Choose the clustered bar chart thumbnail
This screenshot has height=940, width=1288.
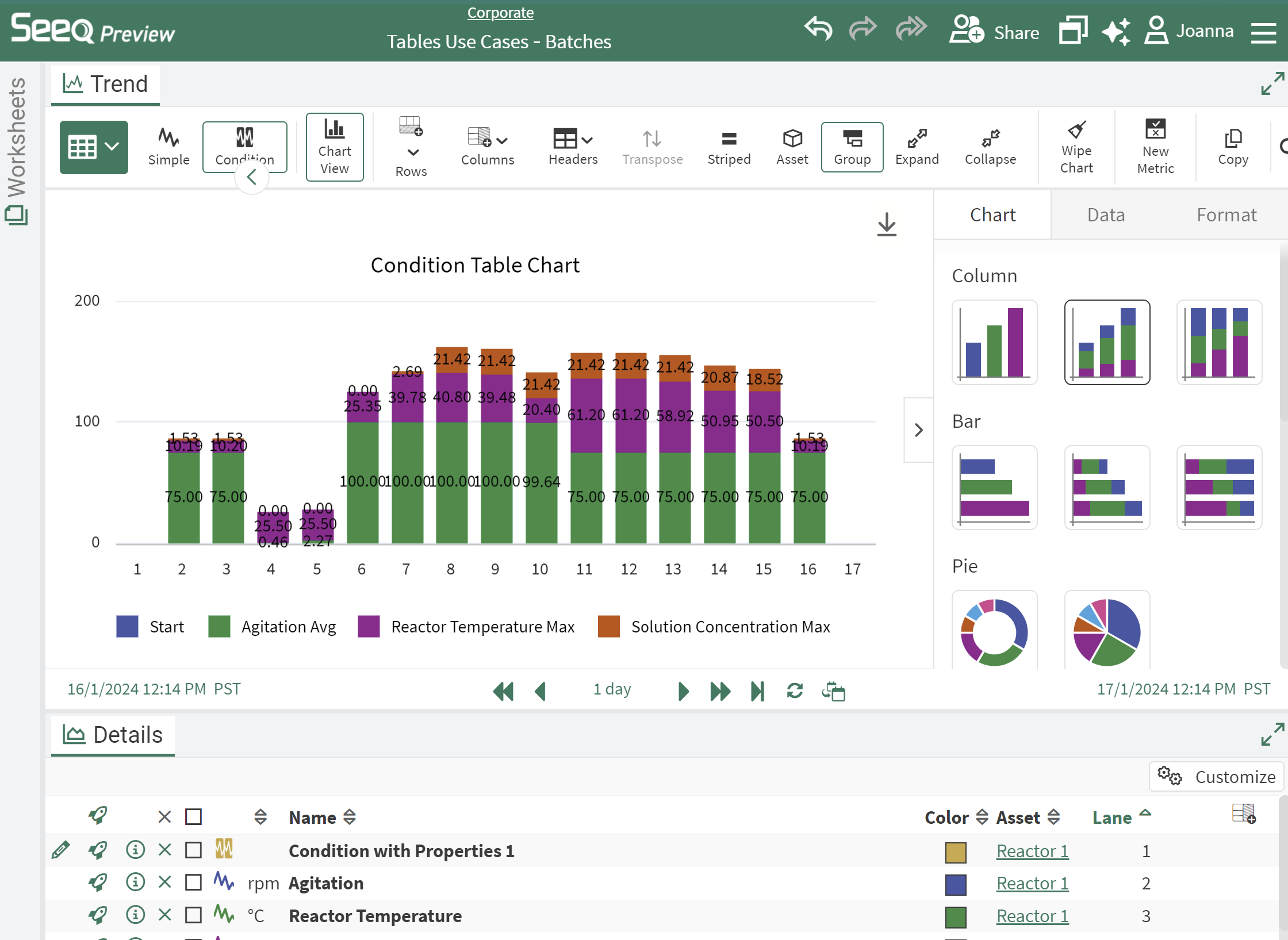tap(994, 488)
